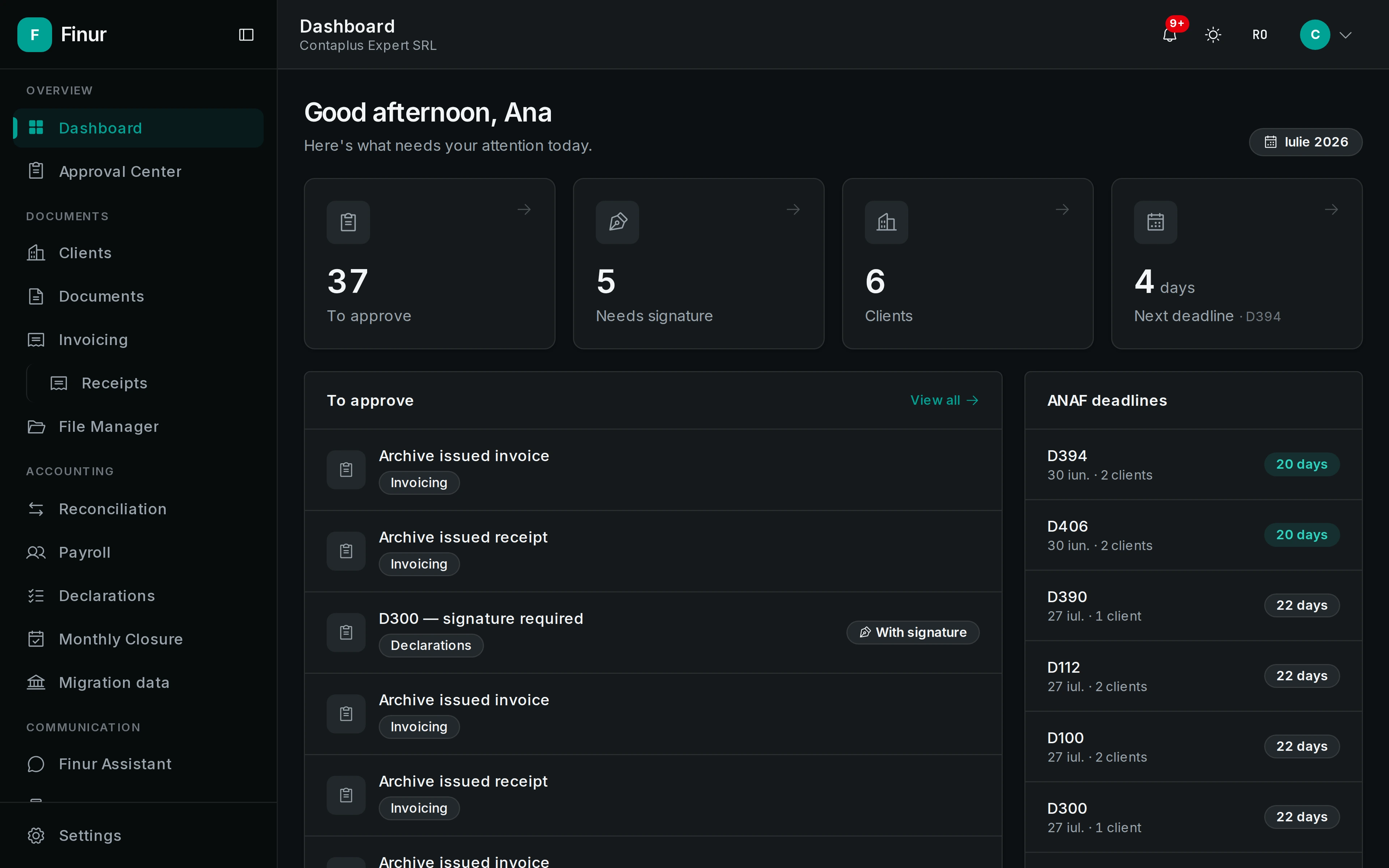1389x868 pixels.
Task: Click the Finur Assistant chat icon
Action: click(x=36, y=764)
